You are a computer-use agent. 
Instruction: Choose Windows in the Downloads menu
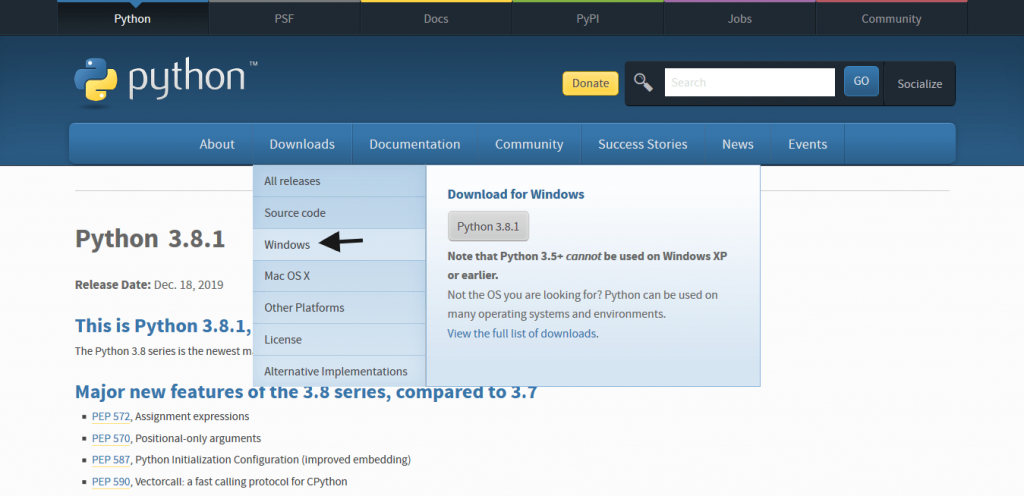coord(340,245)
